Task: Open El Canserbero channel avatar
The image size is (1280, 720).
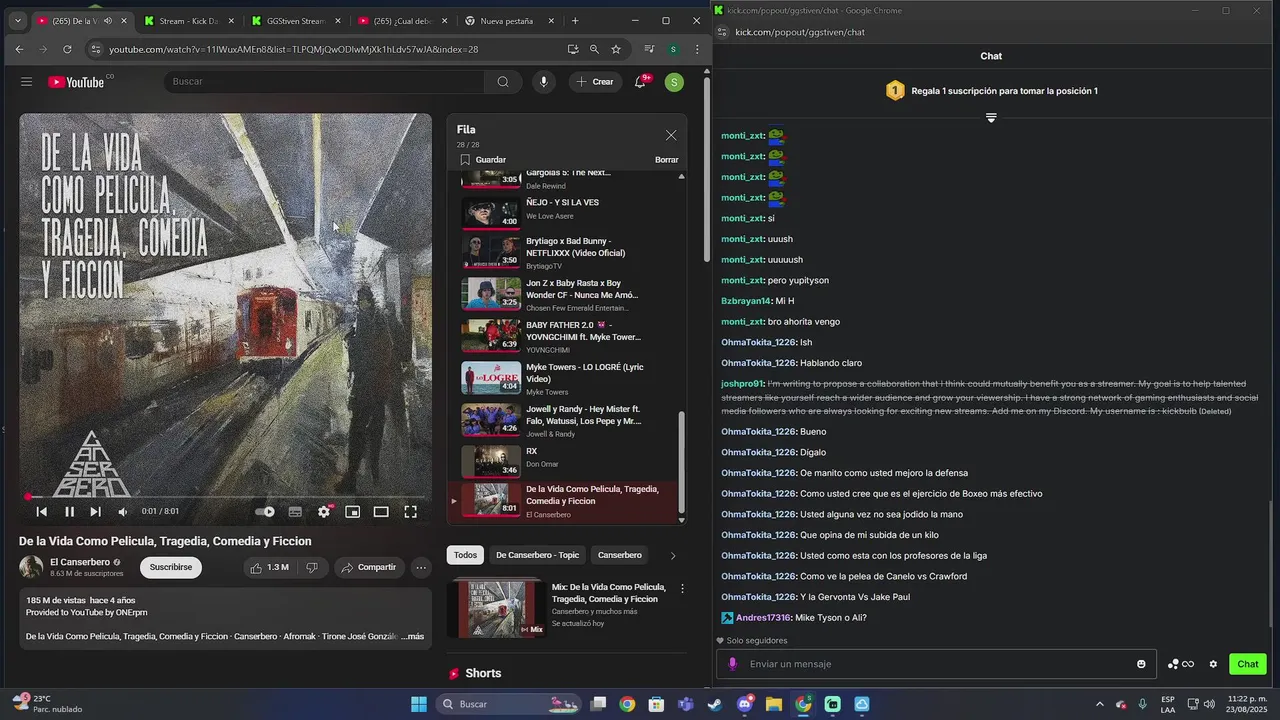Action: click(31, 567)
